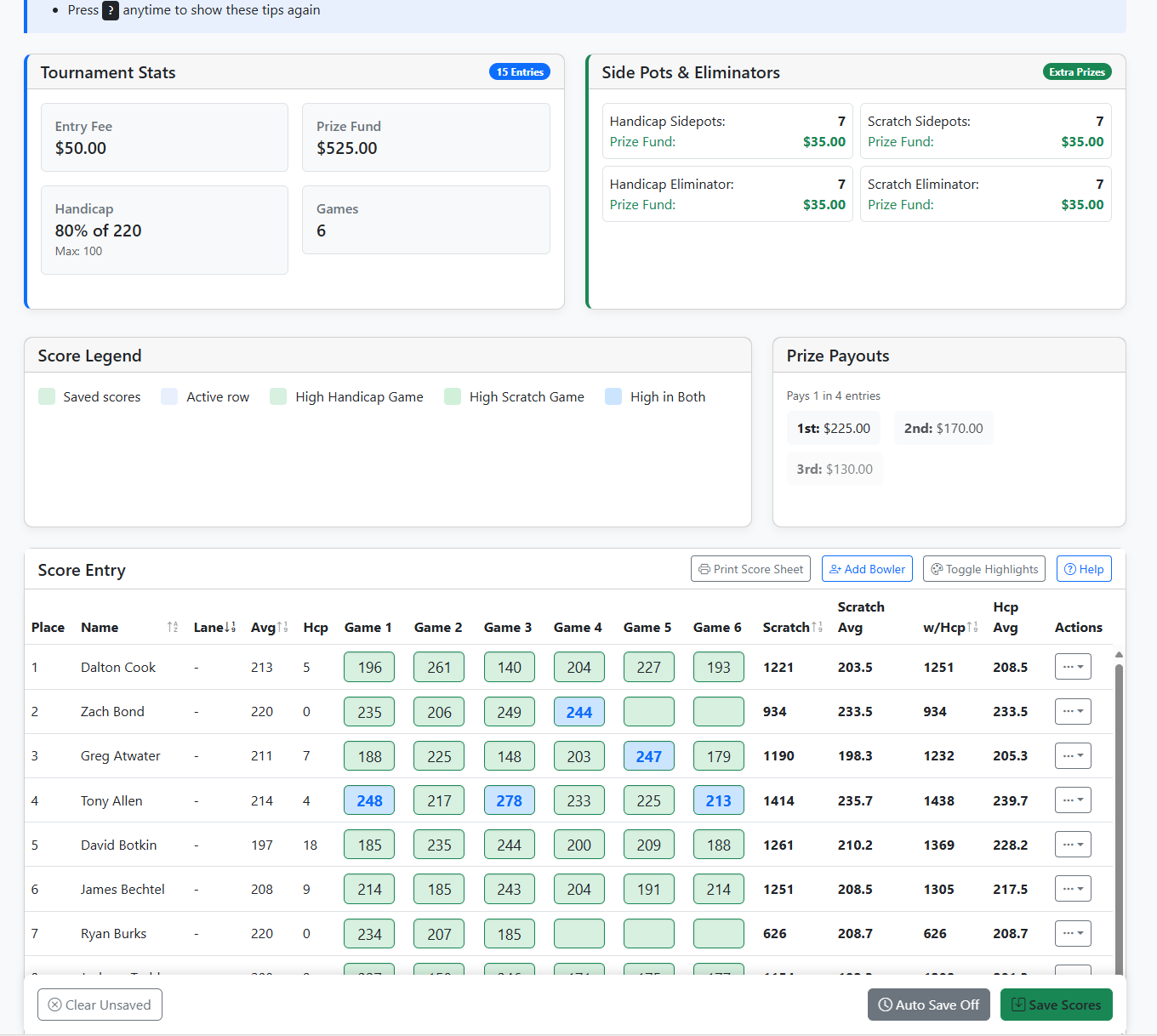
Task: Click the Entry Fee $50.00 card
Action: (x=164, y=138)
